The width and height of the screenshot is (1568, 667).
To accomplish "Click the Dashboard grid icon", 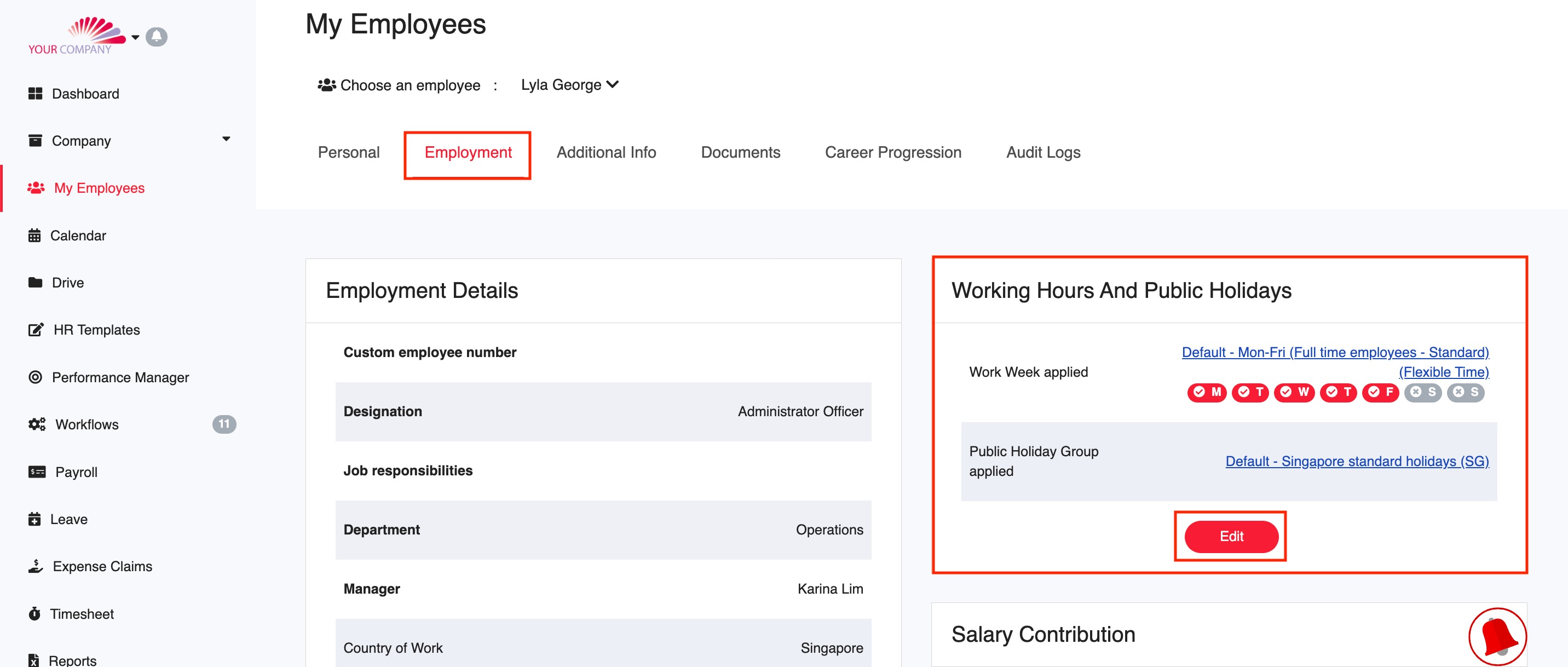I will [x=35, y=94].
